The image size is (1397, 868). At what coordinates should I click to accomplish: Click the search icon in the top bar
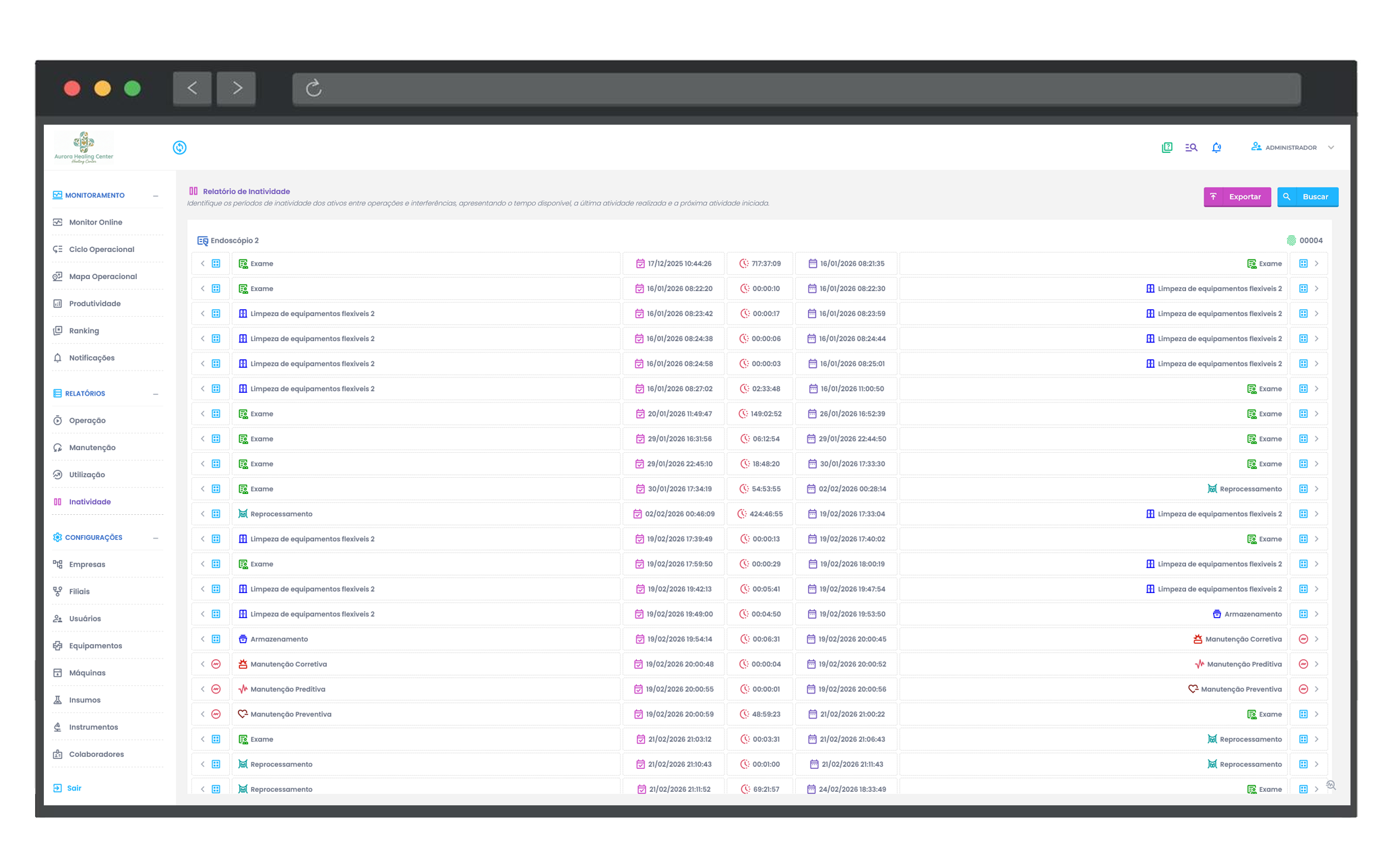pos(1191,147)
